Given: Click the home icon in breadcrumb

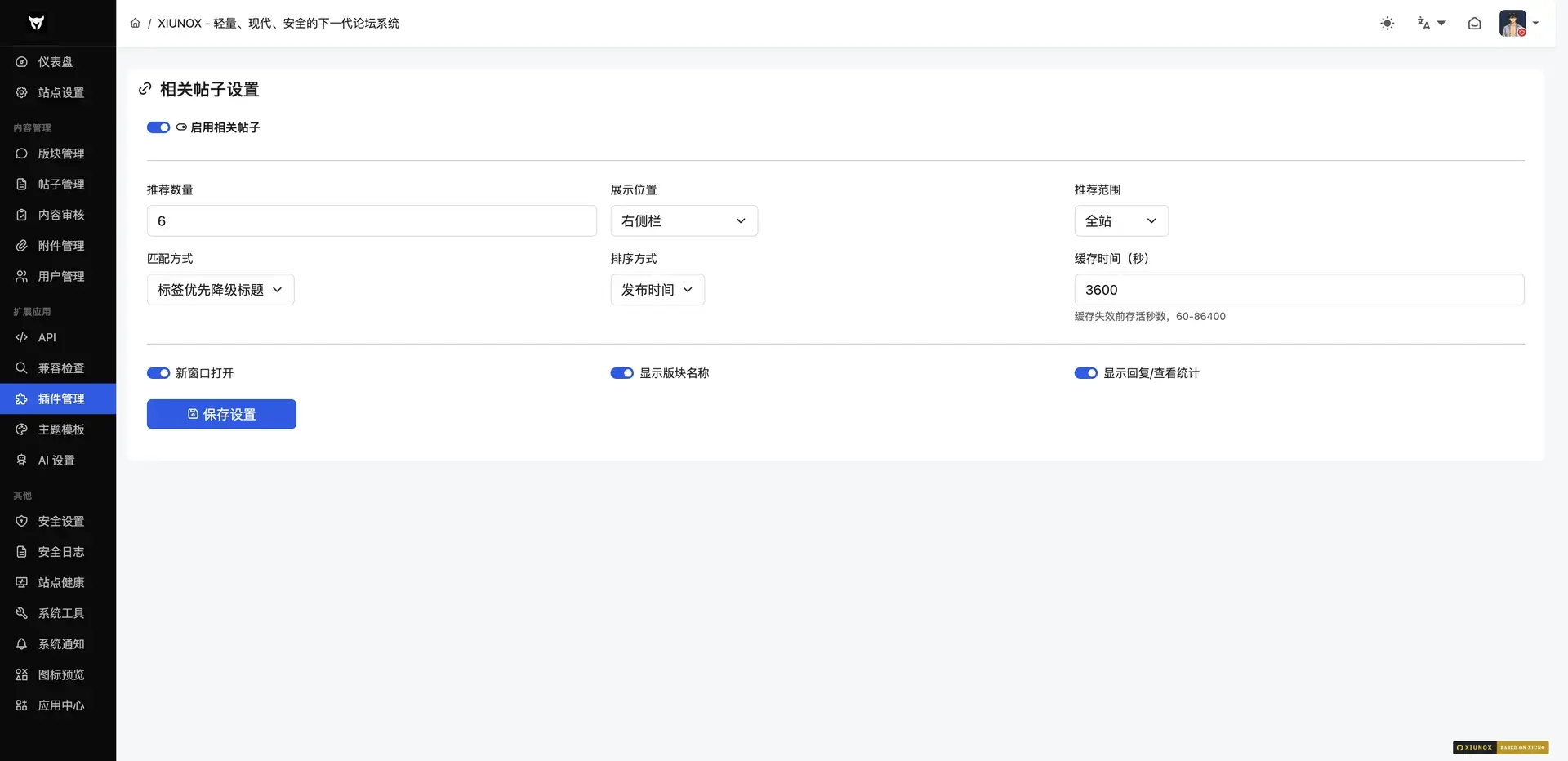Looking at the screenshot, I should 136,24.
